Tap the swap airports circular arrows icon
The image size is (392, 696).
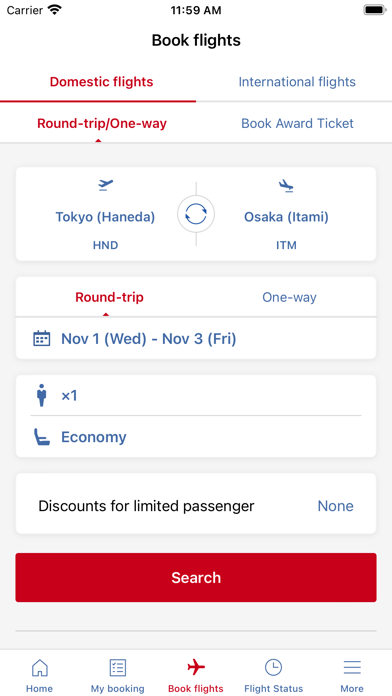coord(196,214)
